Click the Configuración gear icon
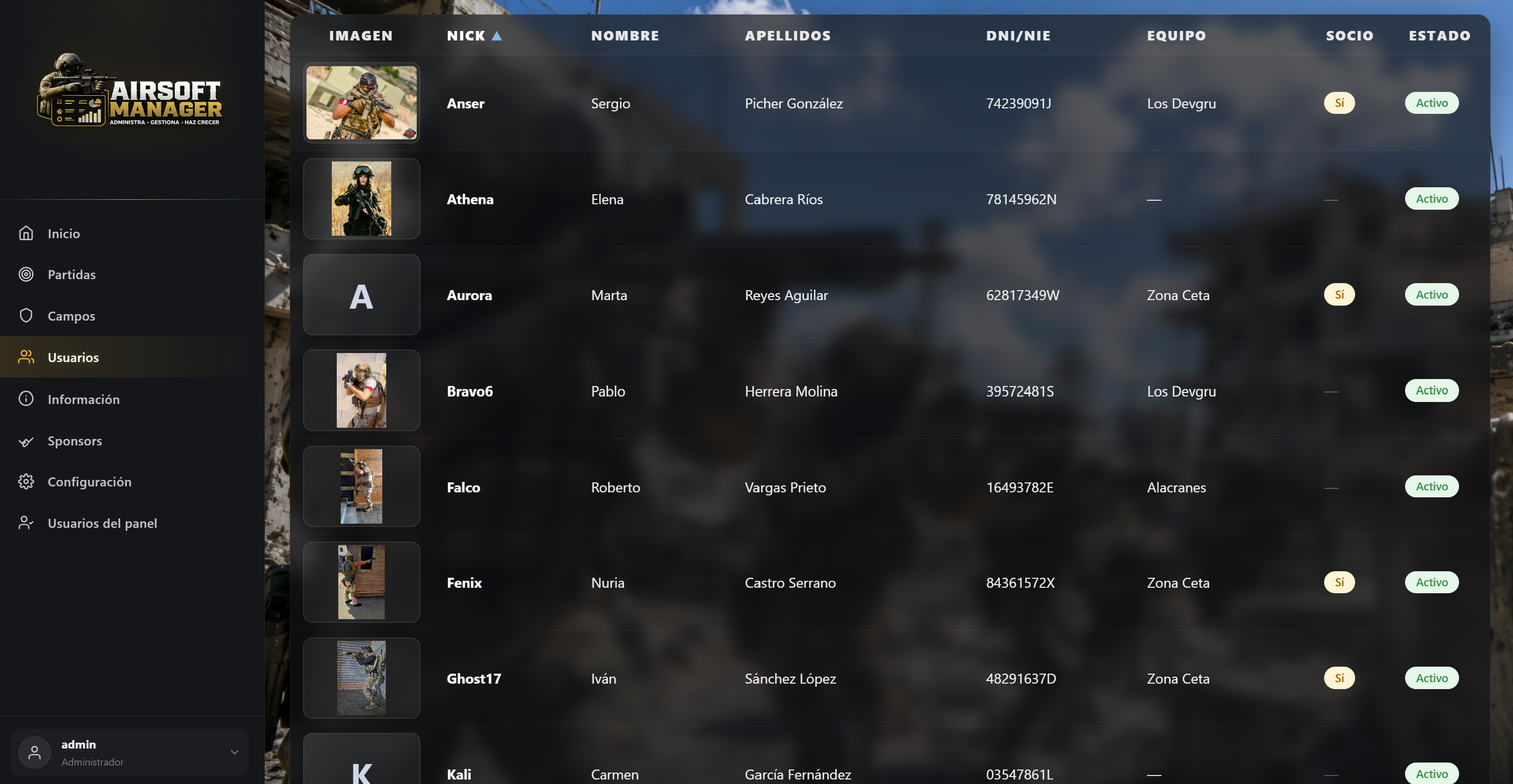This screenshot has width=1513, height=784. (26, 482)
